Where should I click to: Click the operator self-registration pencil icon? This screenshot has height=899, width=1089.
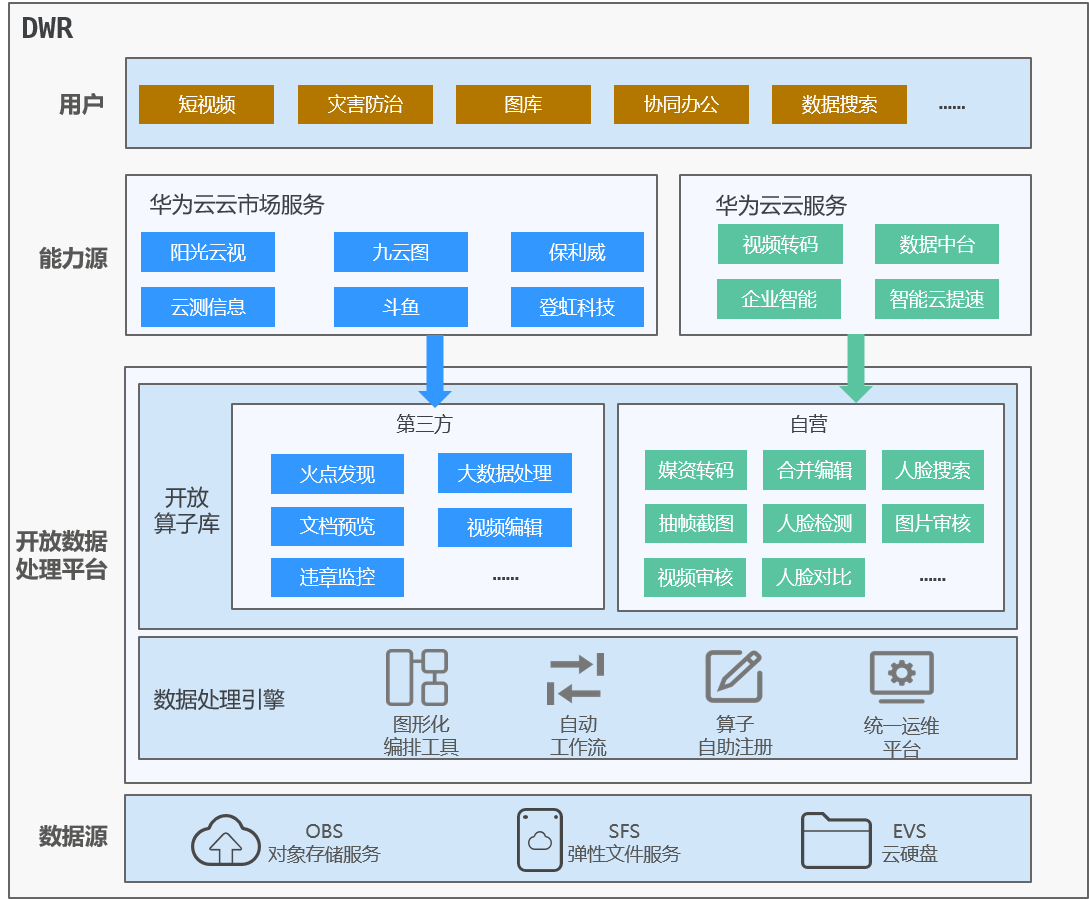734,676
